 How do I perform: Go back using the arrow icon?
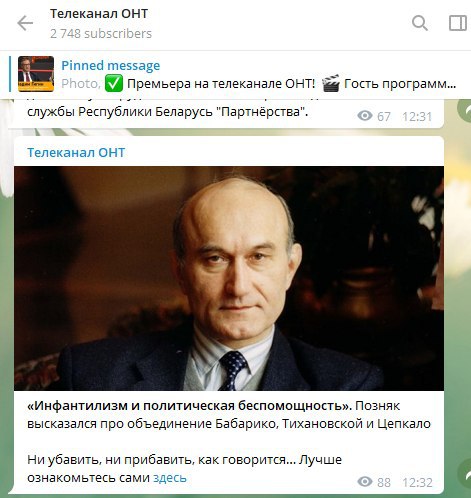25,23
